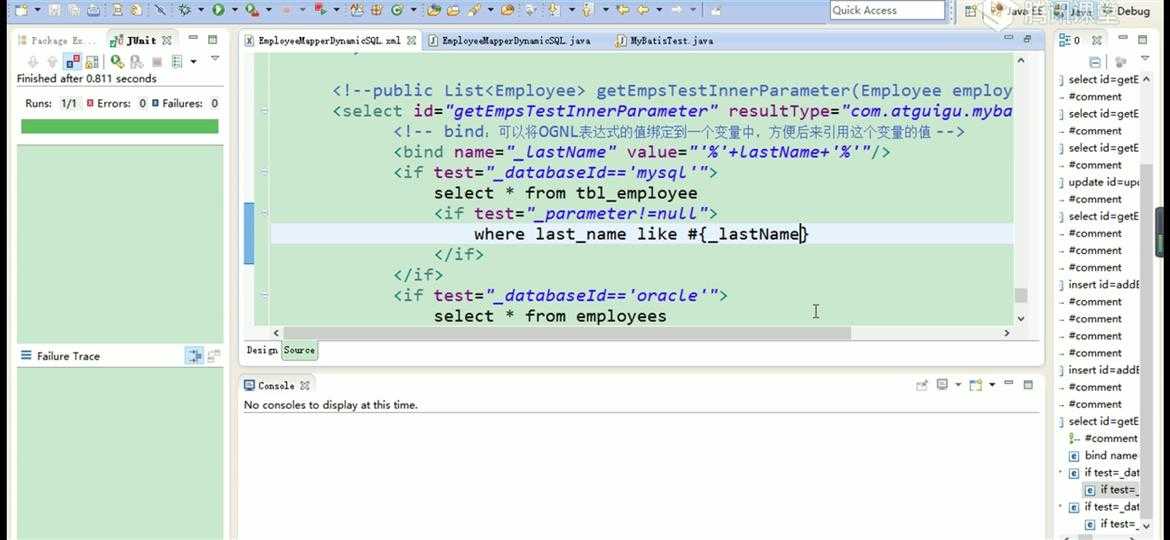Run the program with green play icon
Viewport: 1170px width, 540px height.
[219, 10]
